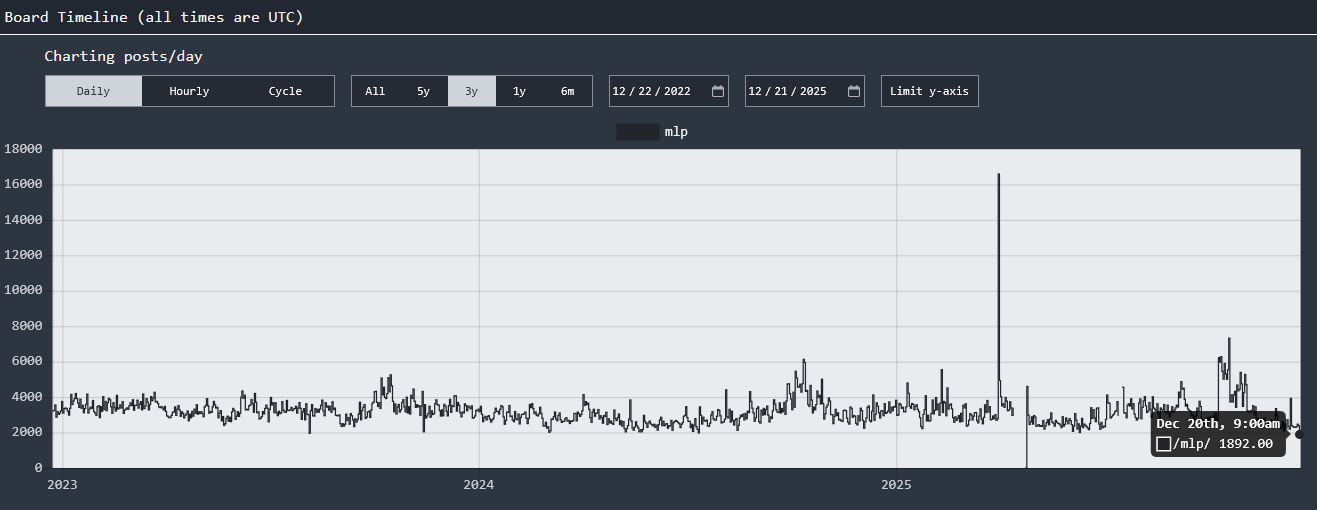Edit the 12/21/2025 end date field
1317x510 pixels.
click(804, 91)
